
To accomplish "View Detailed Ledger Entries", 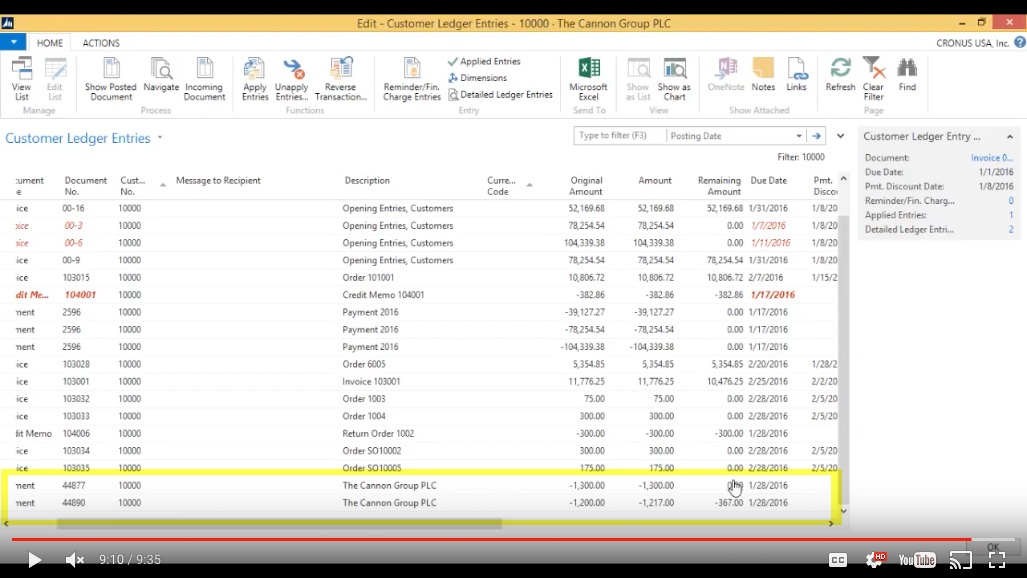I will [x=500, y=94].
